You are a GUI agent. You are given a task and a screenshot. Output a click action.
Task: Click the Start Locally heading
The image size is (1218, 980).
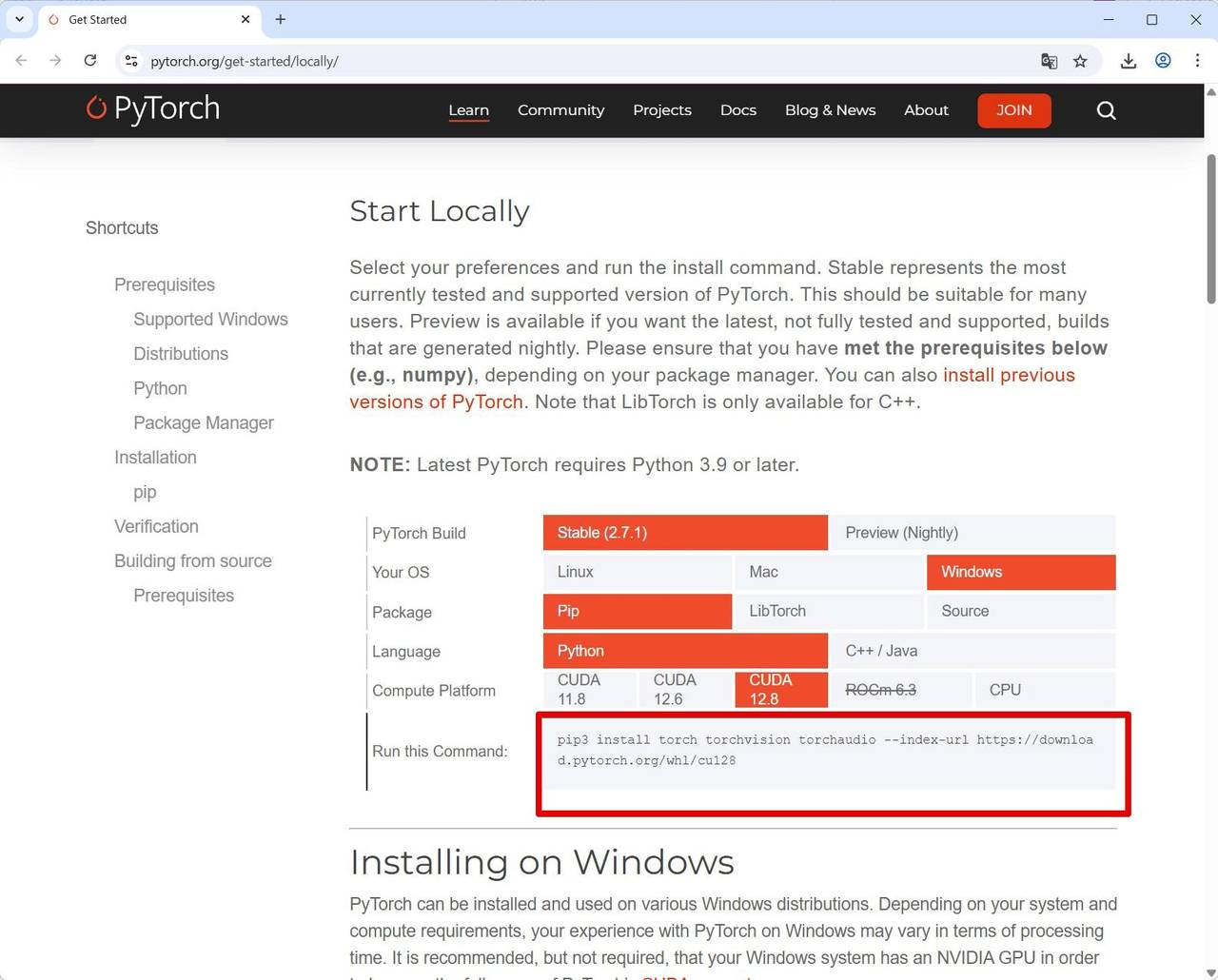tap(440, 211)
